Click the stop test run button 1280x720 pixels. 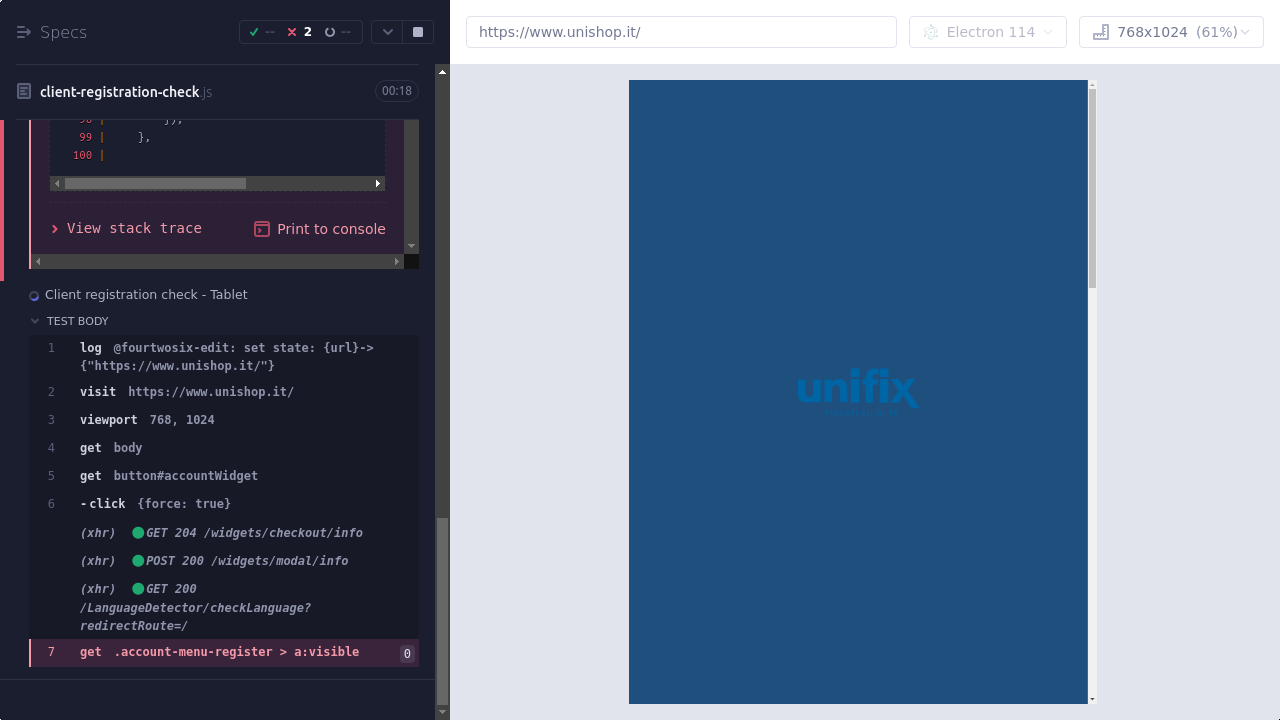pos(418,32)
